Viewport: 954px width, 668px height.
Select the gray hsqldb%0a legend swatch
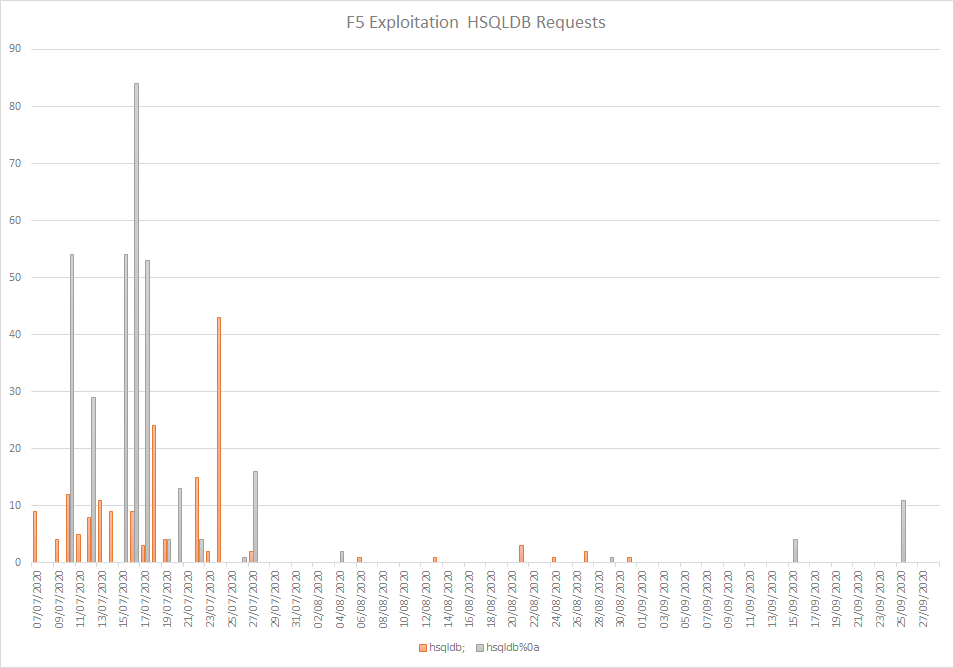[479, 648]
